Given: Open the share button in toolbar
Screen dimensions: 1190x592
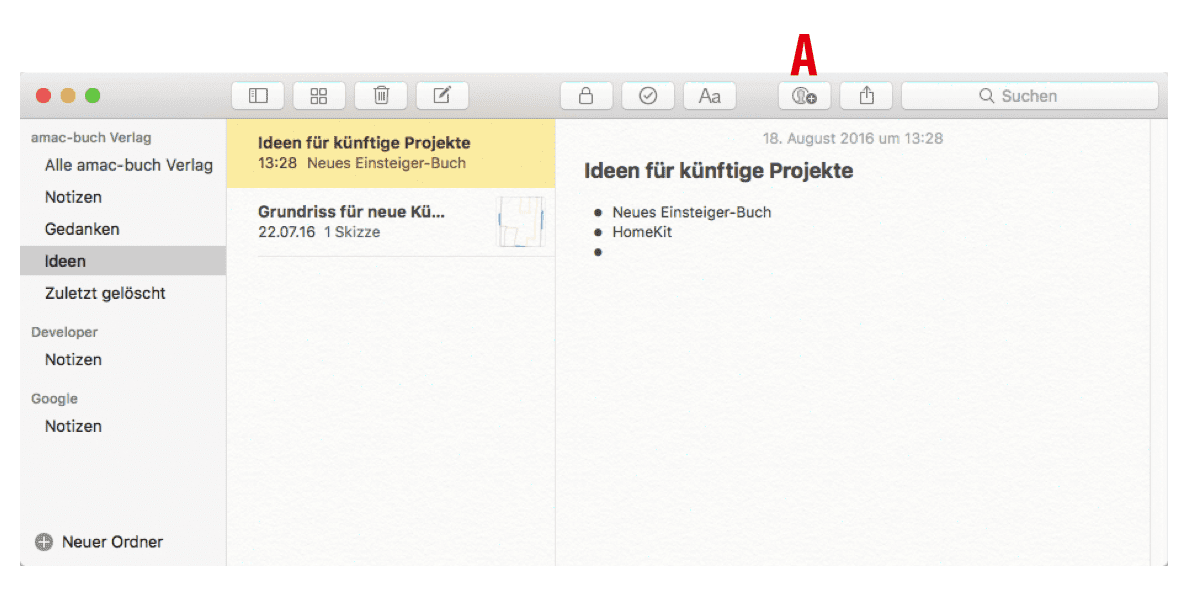Looking at the screenshot, I should pos(866,96).
